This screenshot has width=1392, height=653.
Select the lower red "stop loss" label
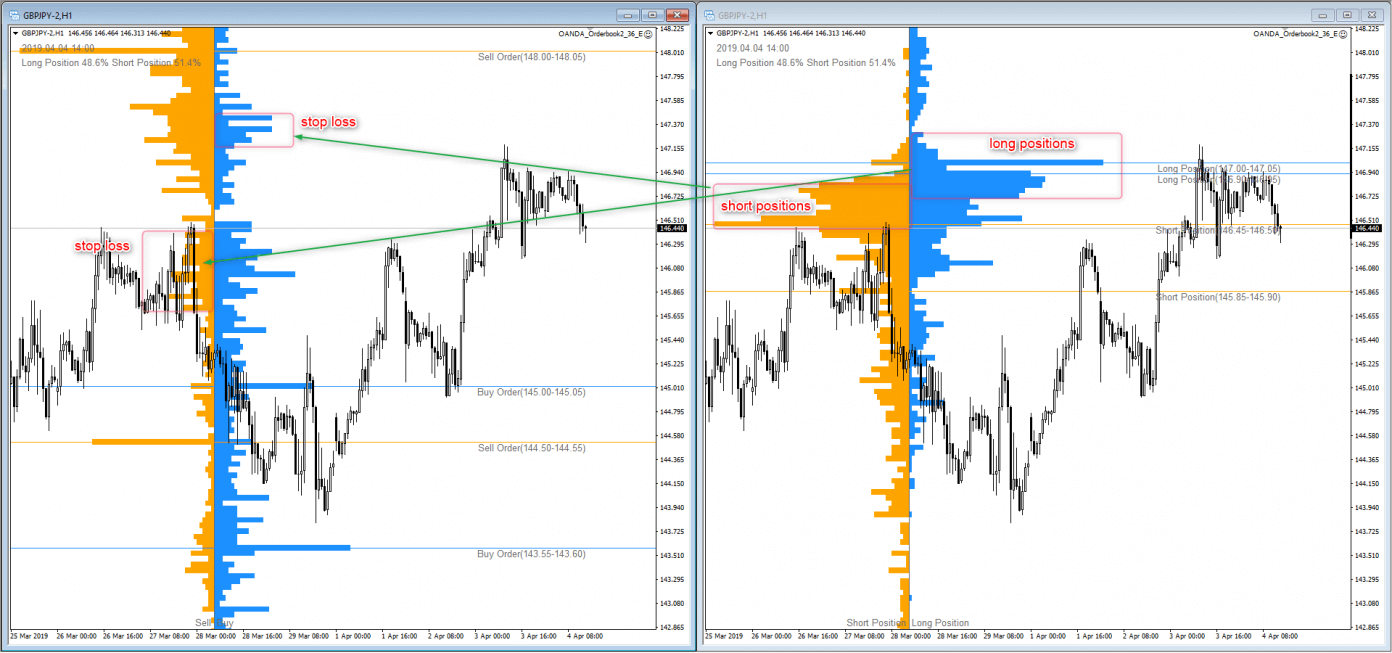click(103, 246)
